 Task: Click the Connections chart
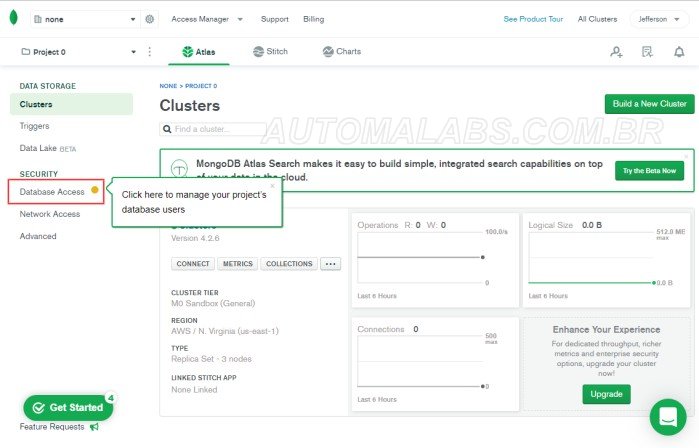click(435, 364)
